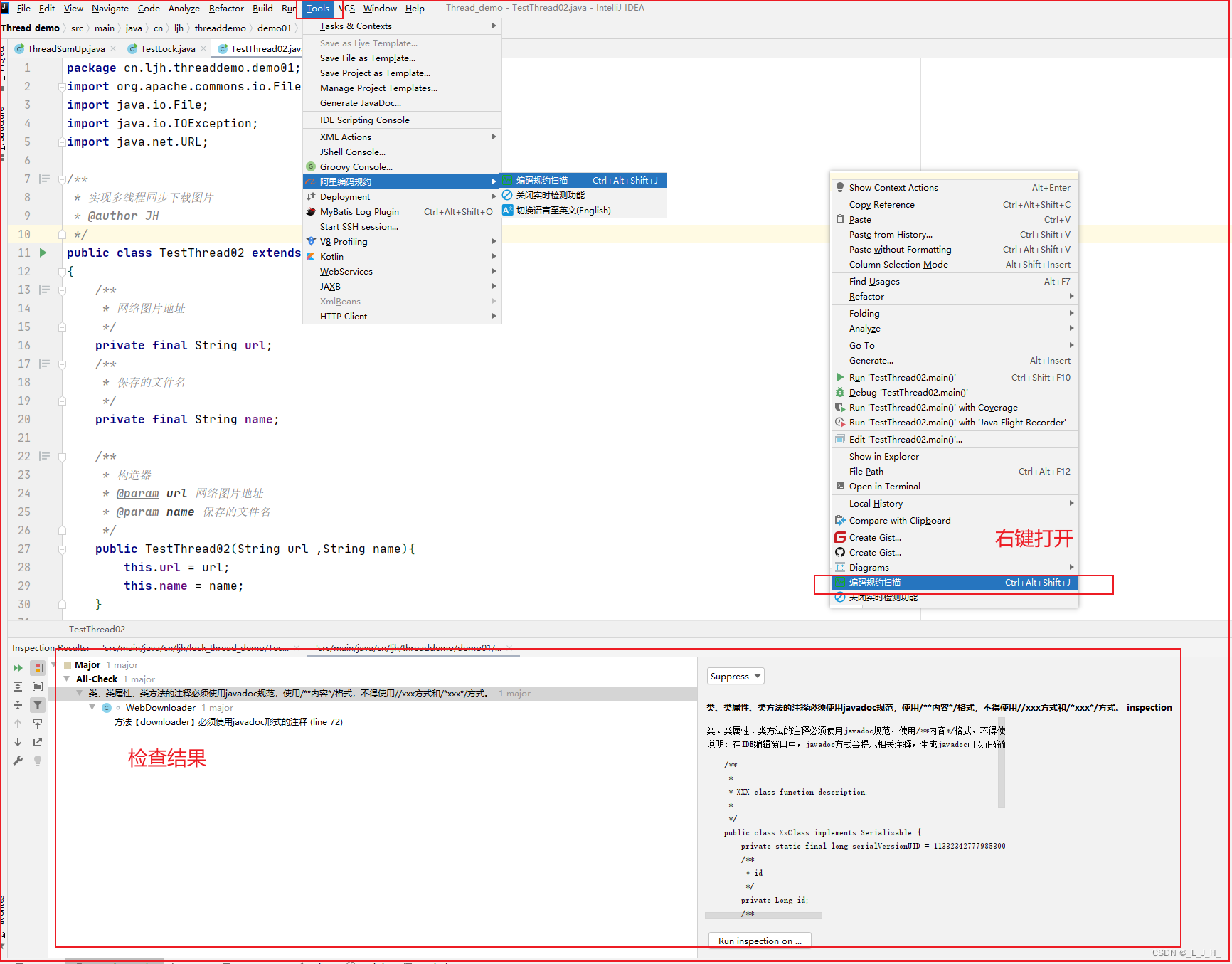Screen dimensions: 1232x964
Task: Close the TestLock.java tab
Action: pyautogui.click(x=203, y=48)
